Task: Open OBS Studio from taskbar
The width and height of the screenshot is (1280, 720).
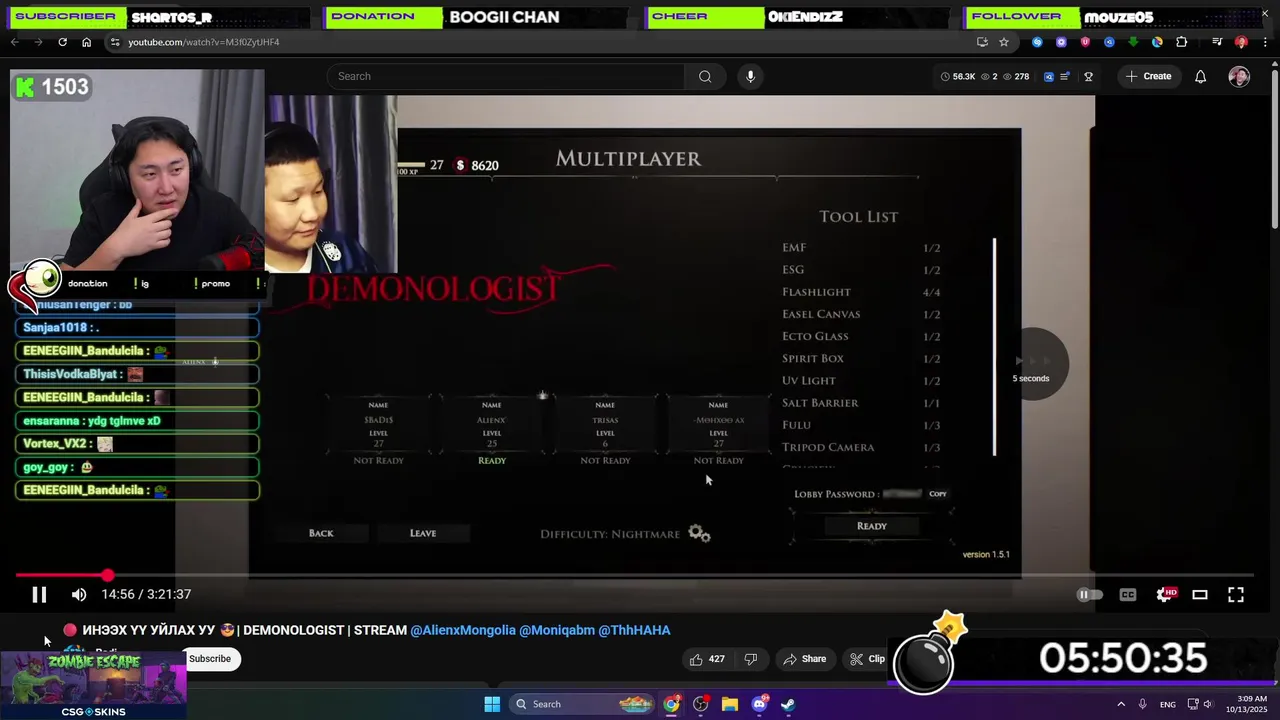Action: (701, 704)
